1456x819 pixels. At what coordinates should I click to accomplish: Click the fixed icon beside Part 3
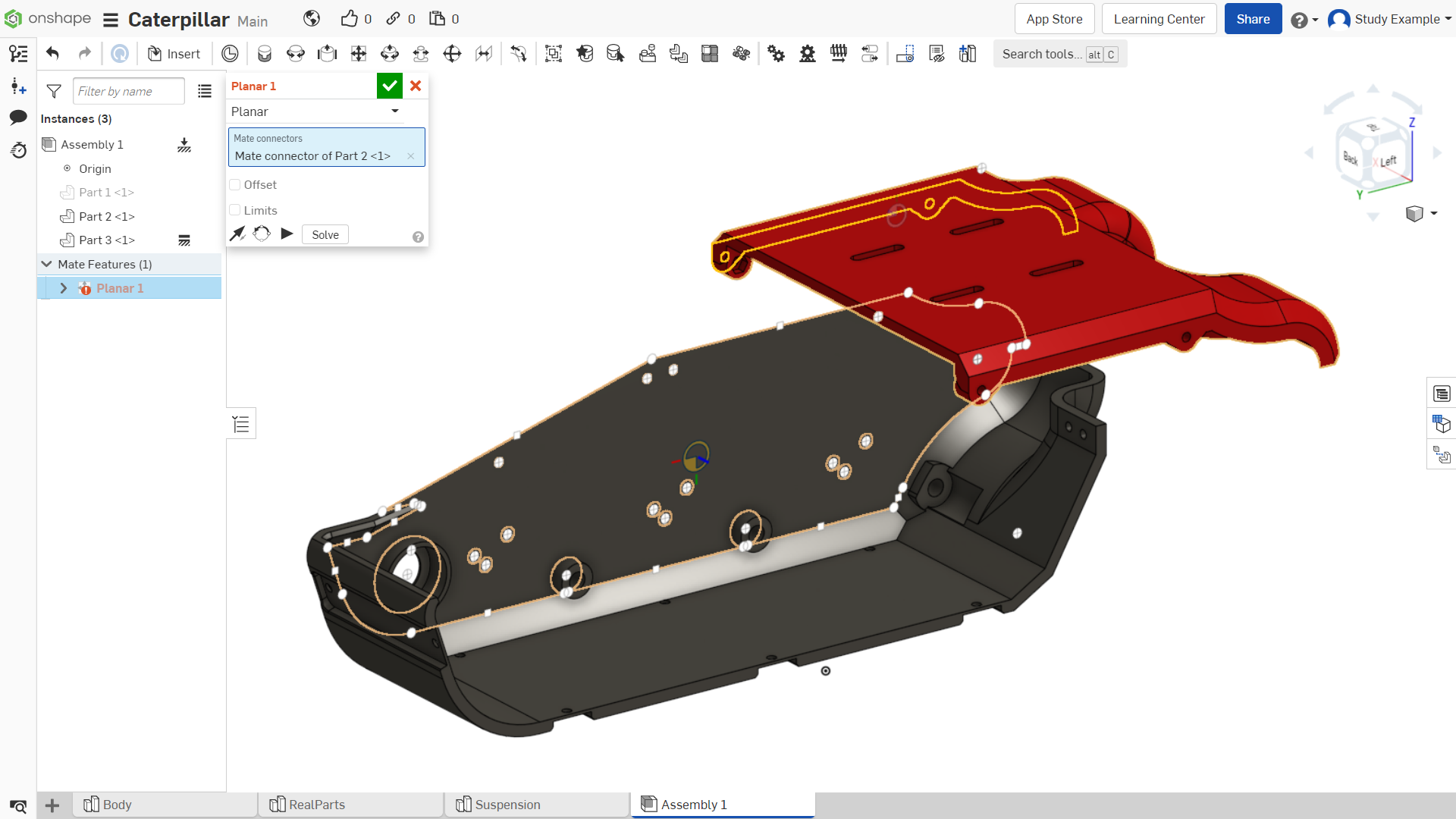coord(184,240)
